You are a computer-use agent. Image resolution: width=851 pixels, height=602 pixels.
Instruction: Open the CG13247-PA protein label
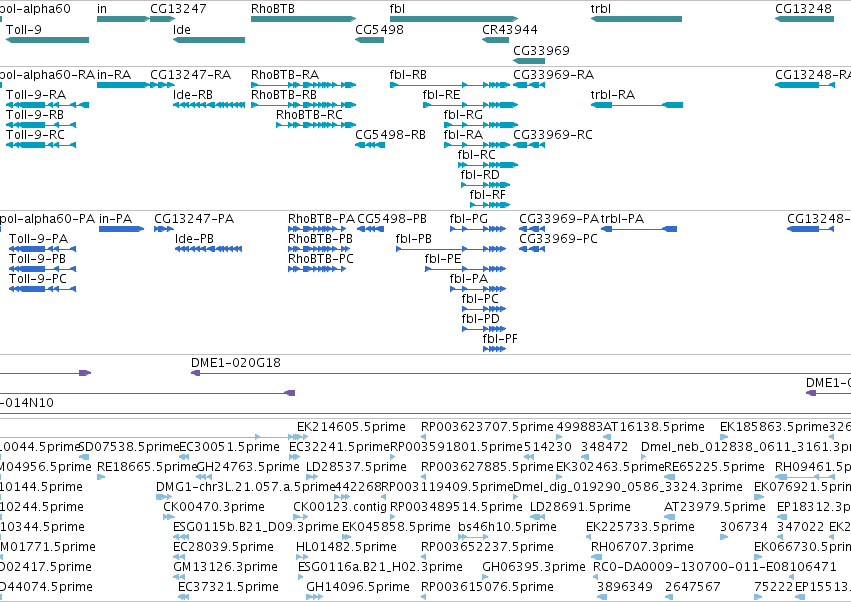tap(194, 219)
